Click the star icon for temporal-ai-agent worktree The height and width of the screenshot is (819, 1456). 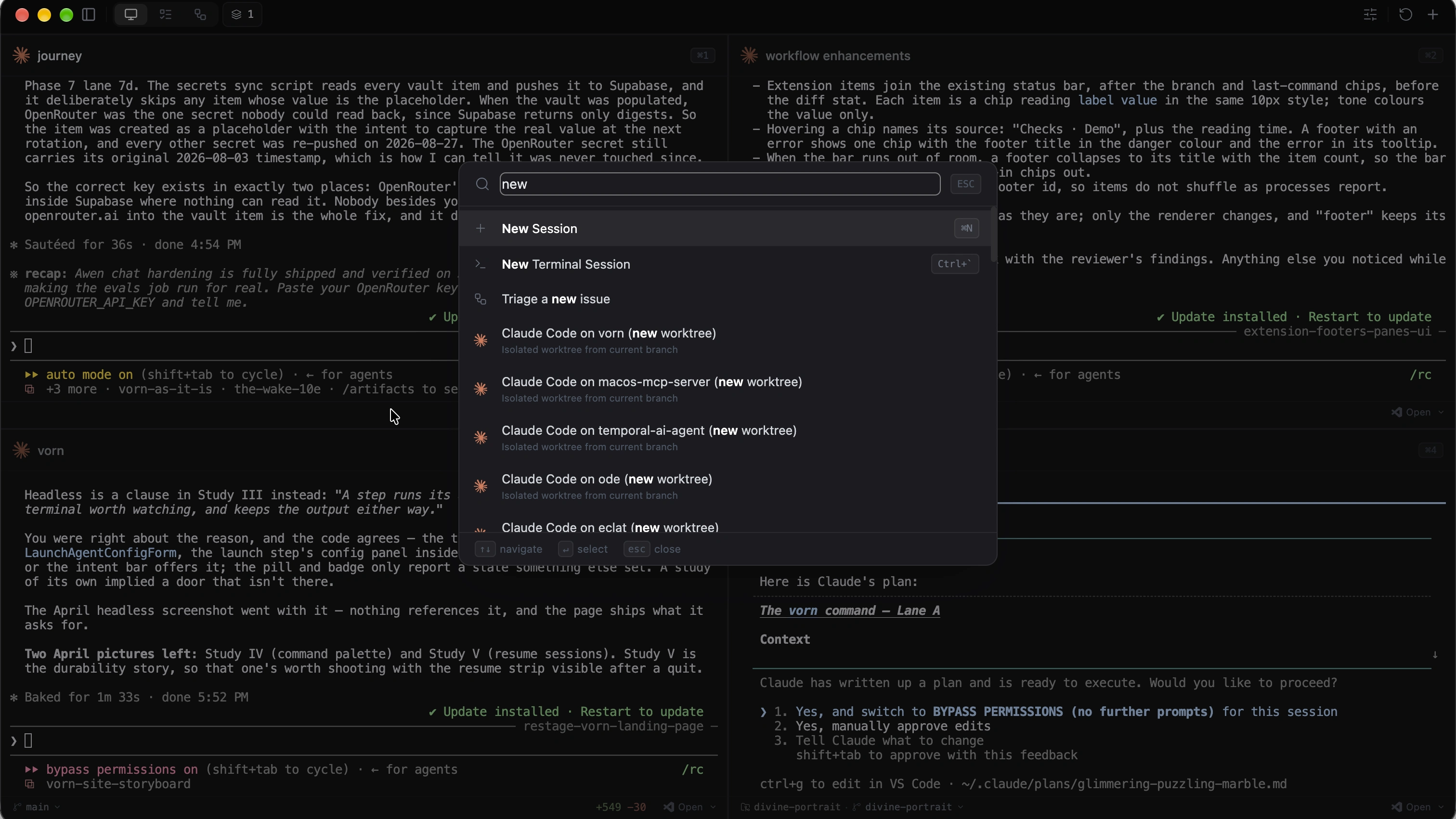tap(481, 438)
